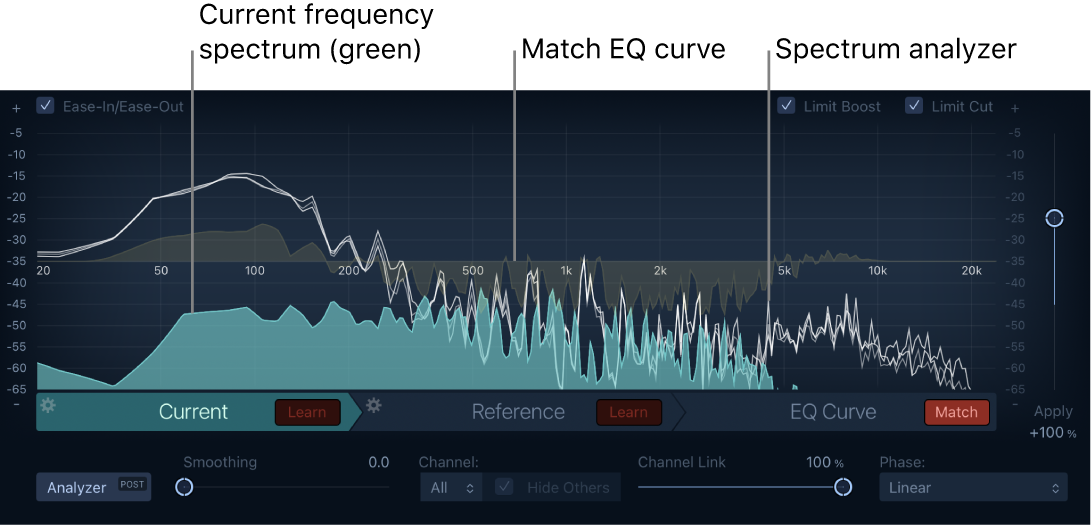Open the Phase Linear dropdown
This screenshot has width=1092, height=528.
tap(973, 488)
